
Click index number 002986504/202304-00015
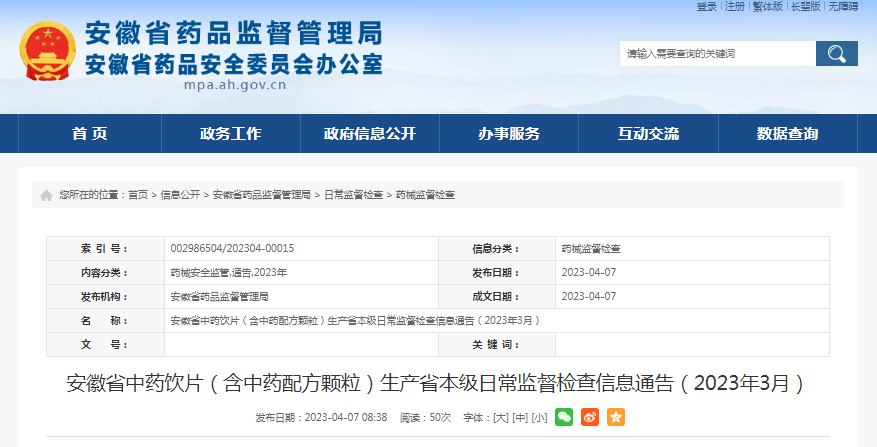point(232,248)
